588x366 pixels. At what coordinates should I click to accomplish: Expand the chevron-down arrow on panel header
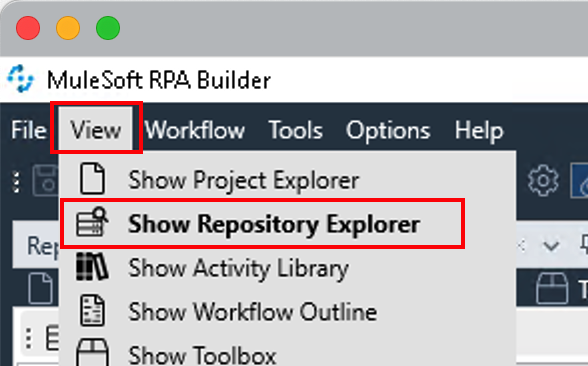tap(551, 246)
